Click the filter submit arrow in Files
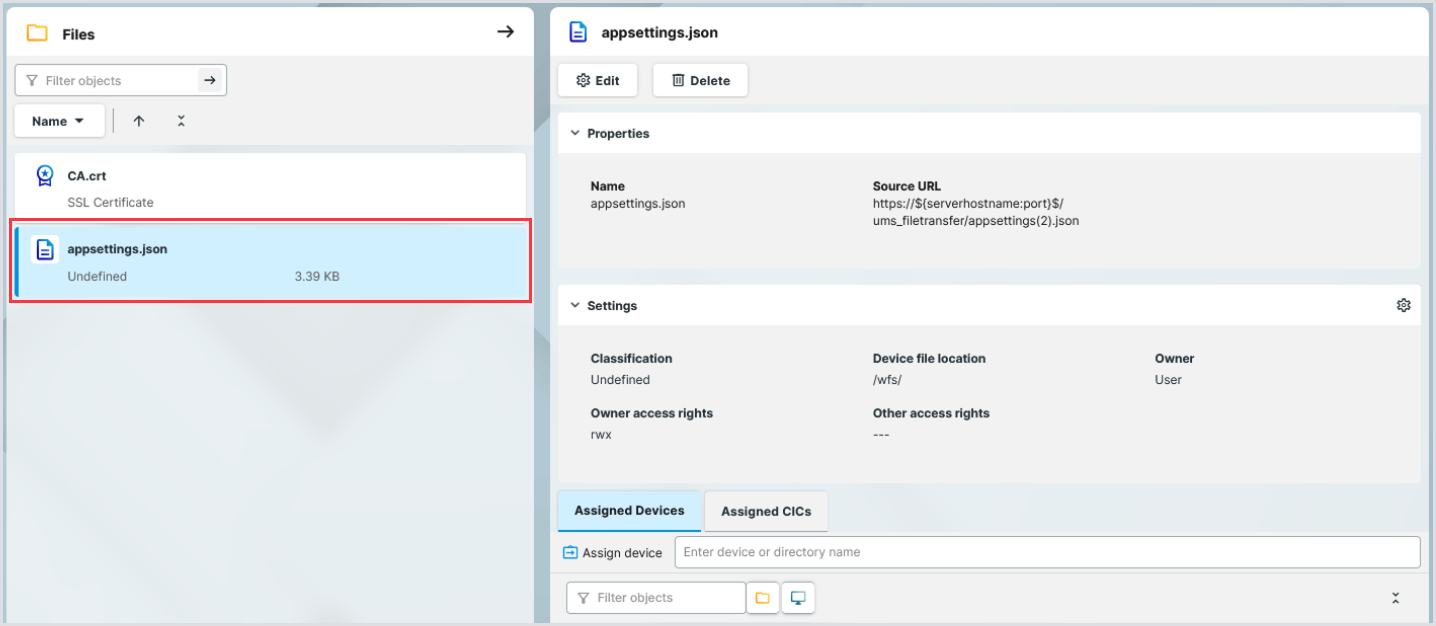 [210, 81]
